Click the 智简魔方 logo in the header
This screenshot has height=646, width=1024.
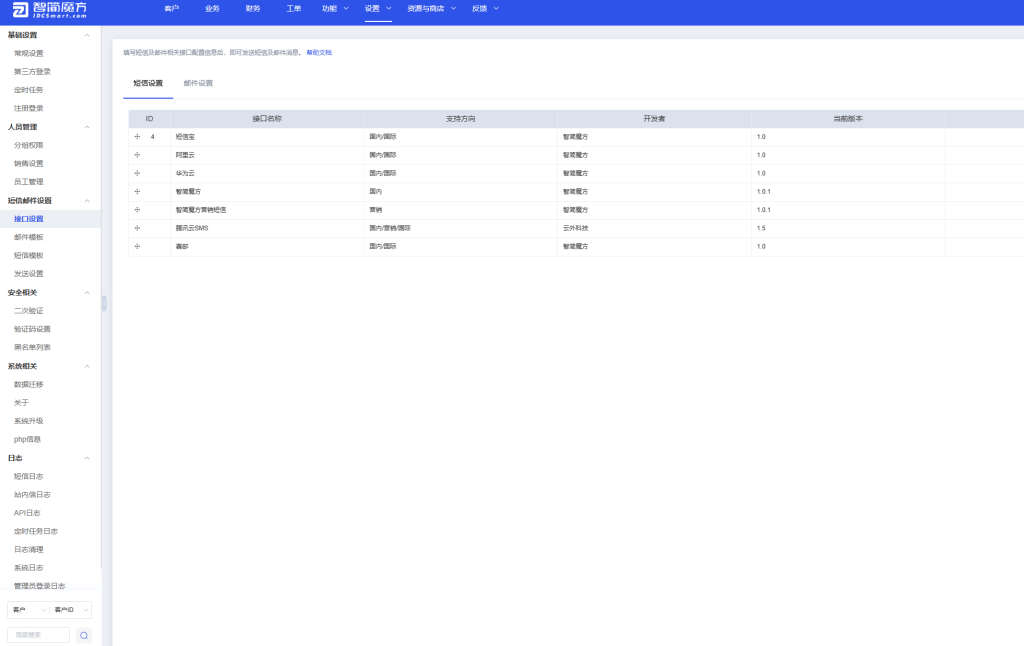(50, 11)
